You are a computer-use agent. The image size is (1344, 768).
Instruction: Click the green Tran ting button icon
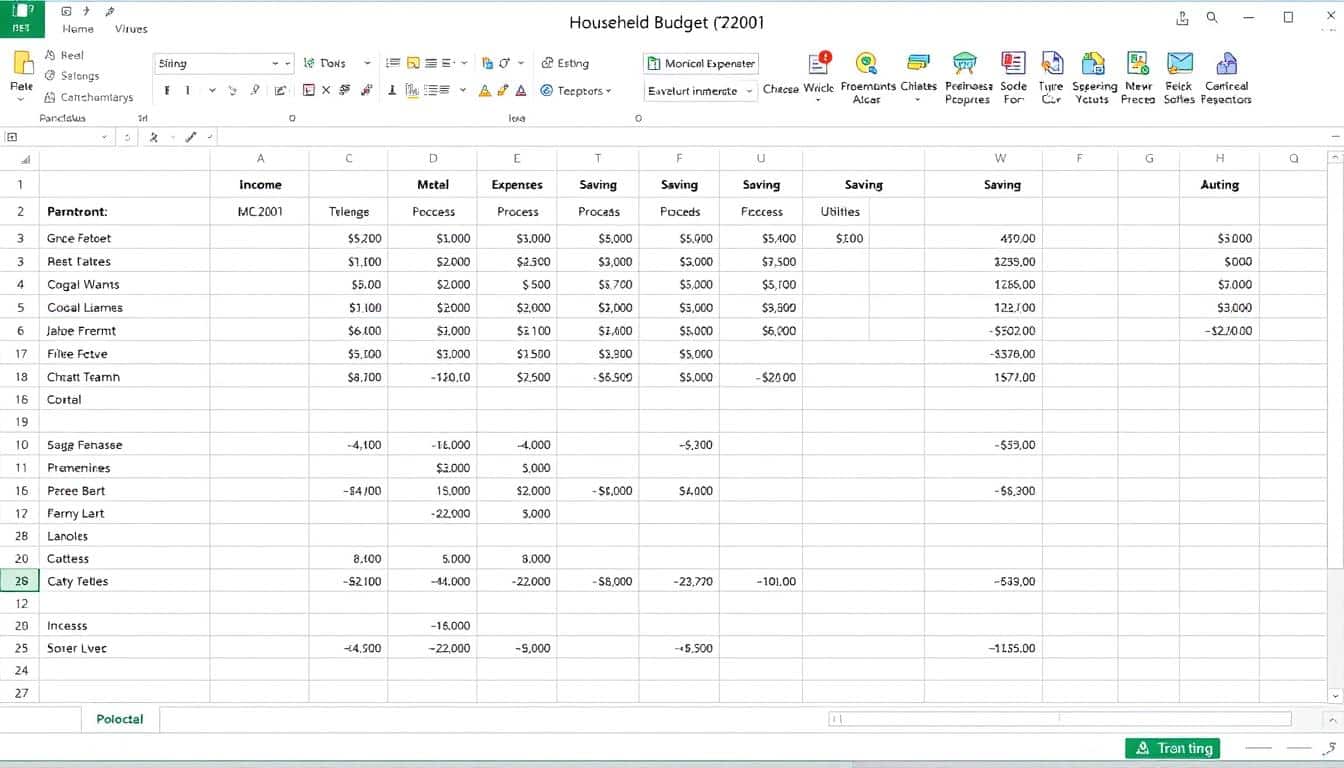click(1143, 748)
